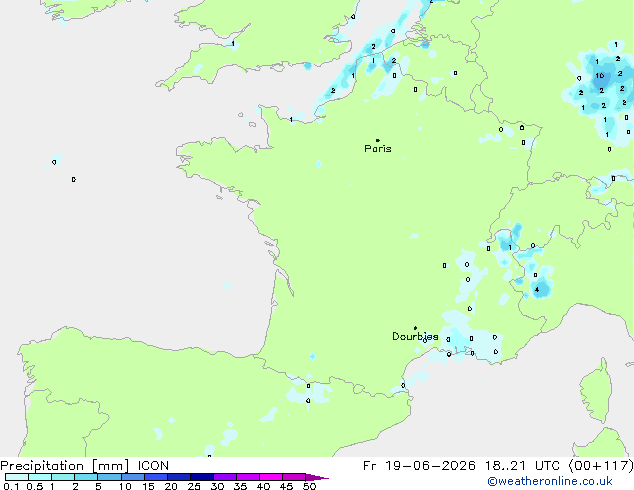Select the dot marker above Dourbies label

pyautogui.click(x=415, y=328)
